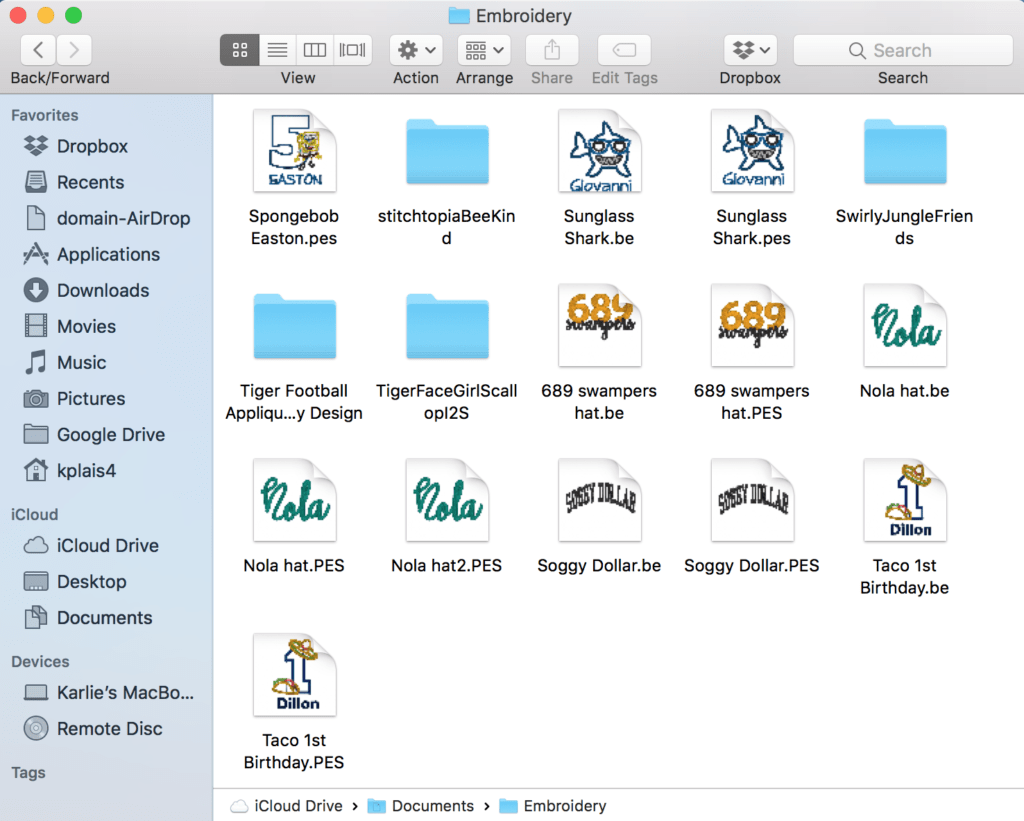The image size is (1024, 821).
Task: Go back to the previous folder
Action: coord(37,49)
